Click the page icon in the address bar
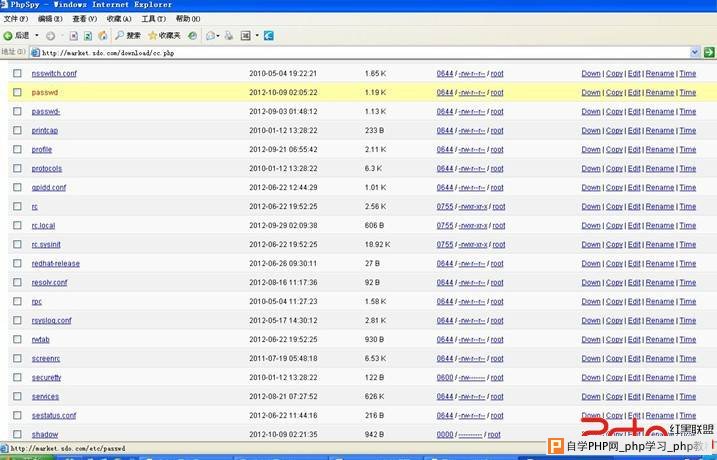This screenshot has height=460, width=717. click(x=35, y=53)
